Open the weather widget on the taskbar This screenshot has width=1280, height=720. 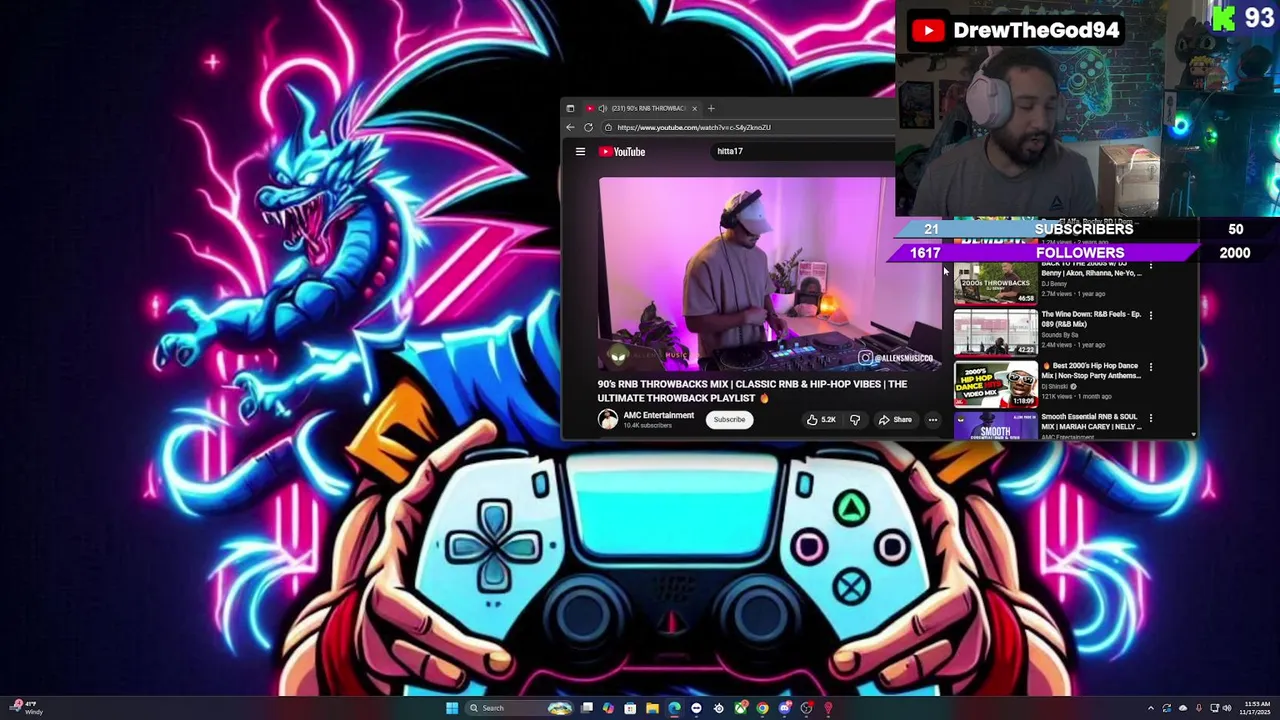coord(24,708)
